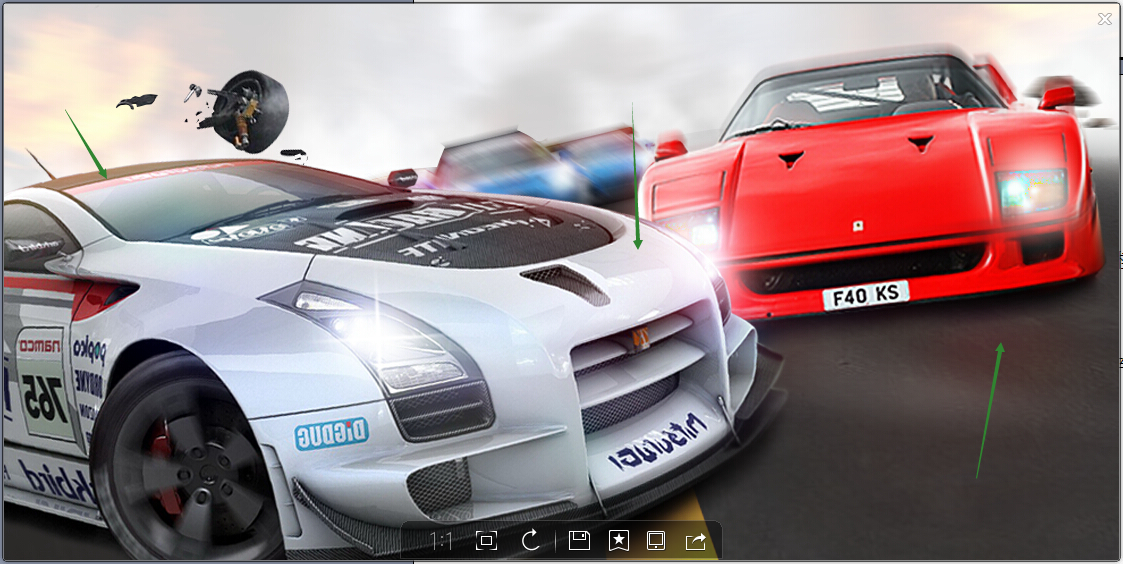This screenshot has height=564, width=1123.
Task: Click the fit-to-window icon
Action: coord(486,540)
